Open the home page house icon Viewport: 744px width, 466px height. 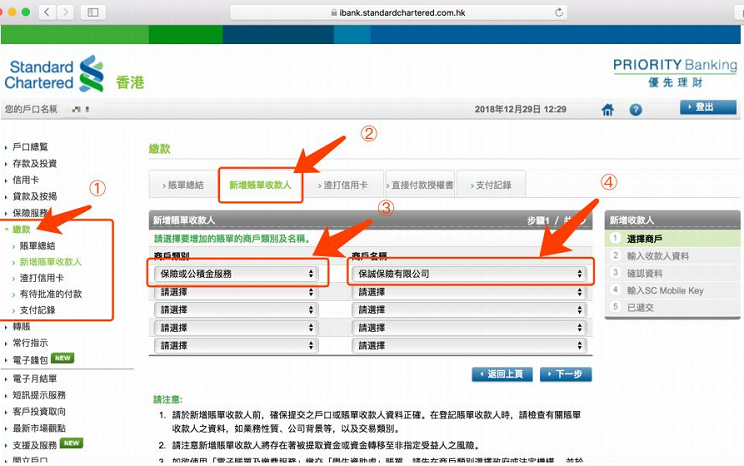[x=607, y=110]
